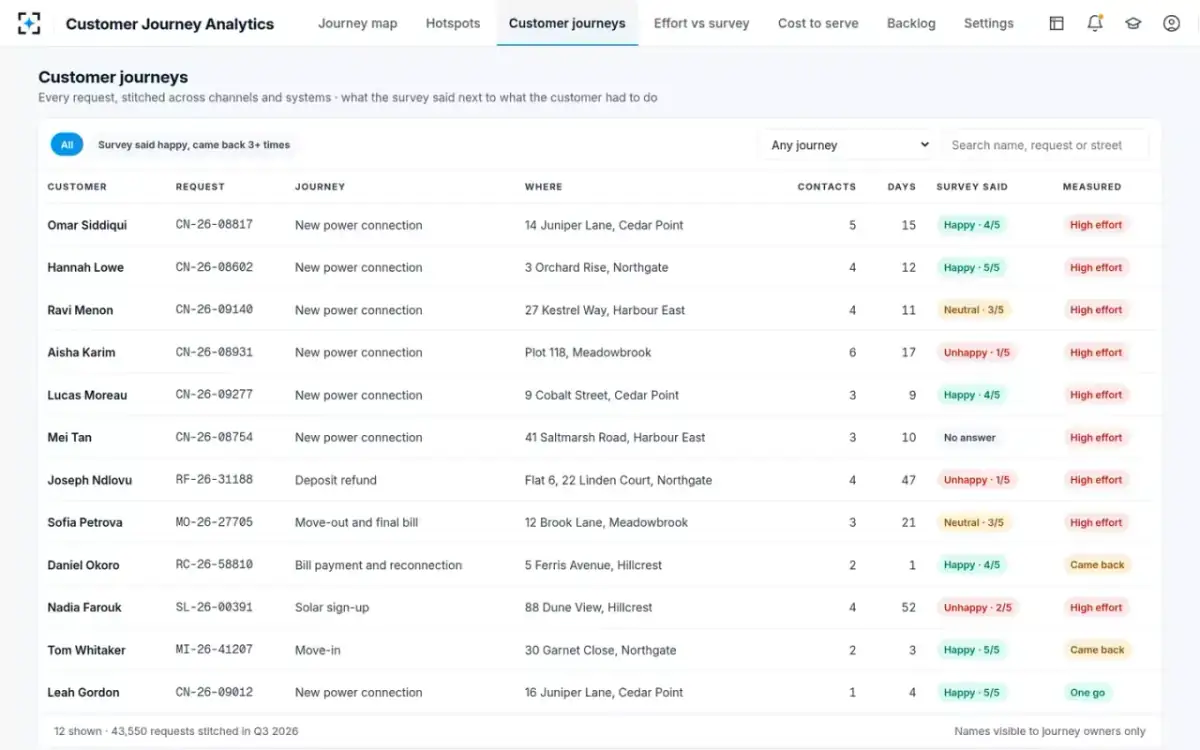Screen dimensions: 1200x750
Task: Open the layout panel icon in header
Action: pyautogui.click(x=1056, y=23)
